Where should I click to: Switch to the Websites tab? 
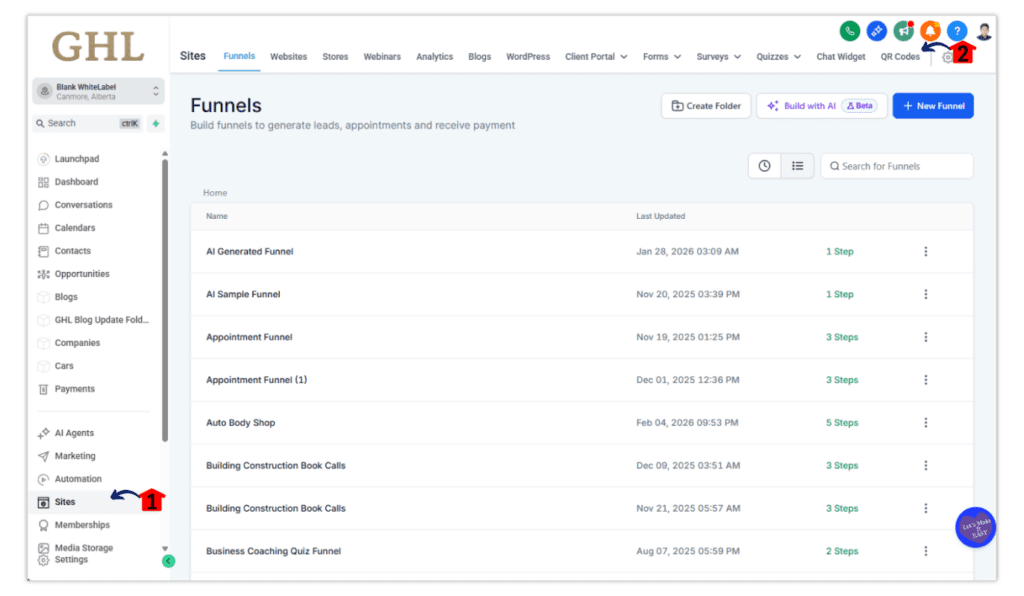coord(288,57)
